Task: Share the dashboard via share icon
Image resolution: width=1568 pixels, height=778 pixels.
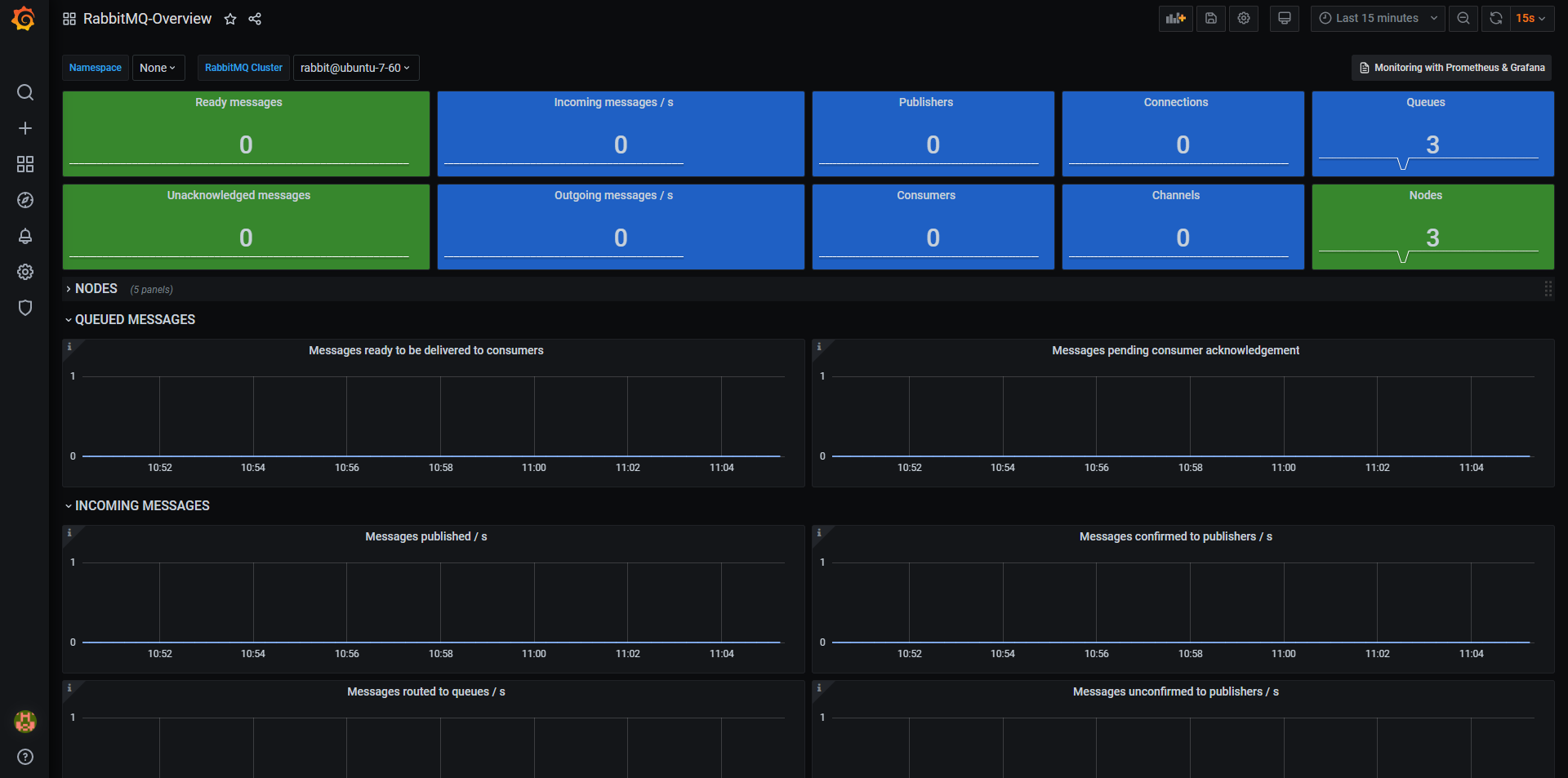Action: point(255,19)
